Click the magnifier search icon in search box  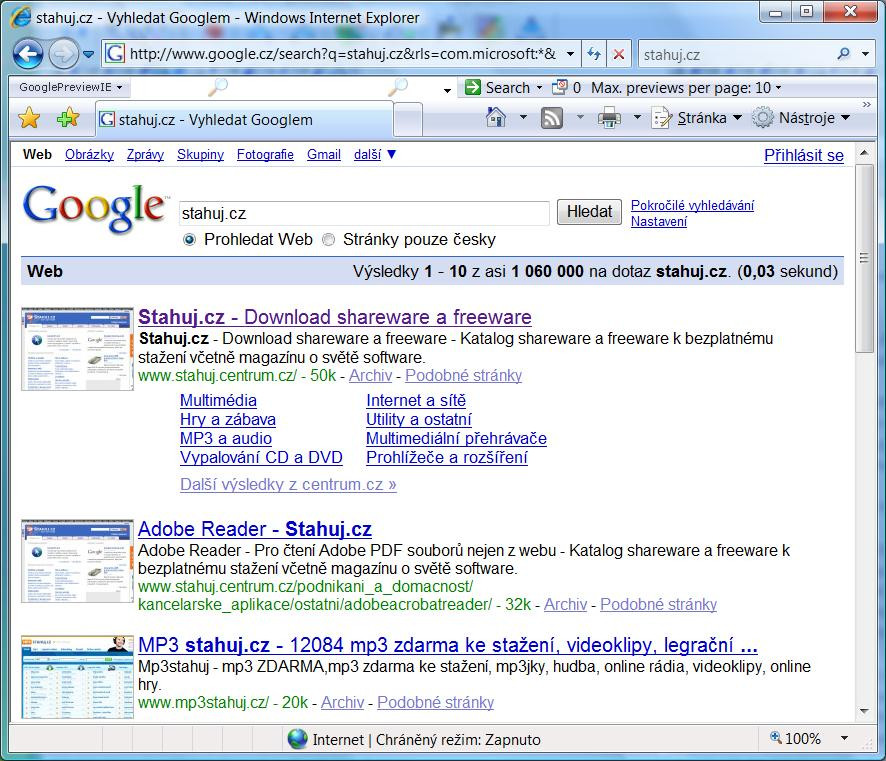pos(843,54)
